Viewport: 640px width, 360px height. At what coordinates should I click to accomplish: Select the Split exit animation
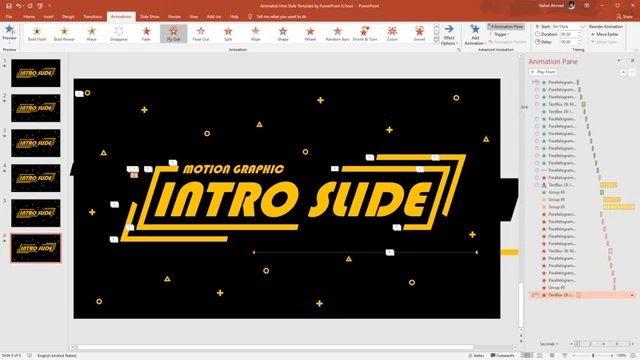pyautogui.click(x=228, y=33)
